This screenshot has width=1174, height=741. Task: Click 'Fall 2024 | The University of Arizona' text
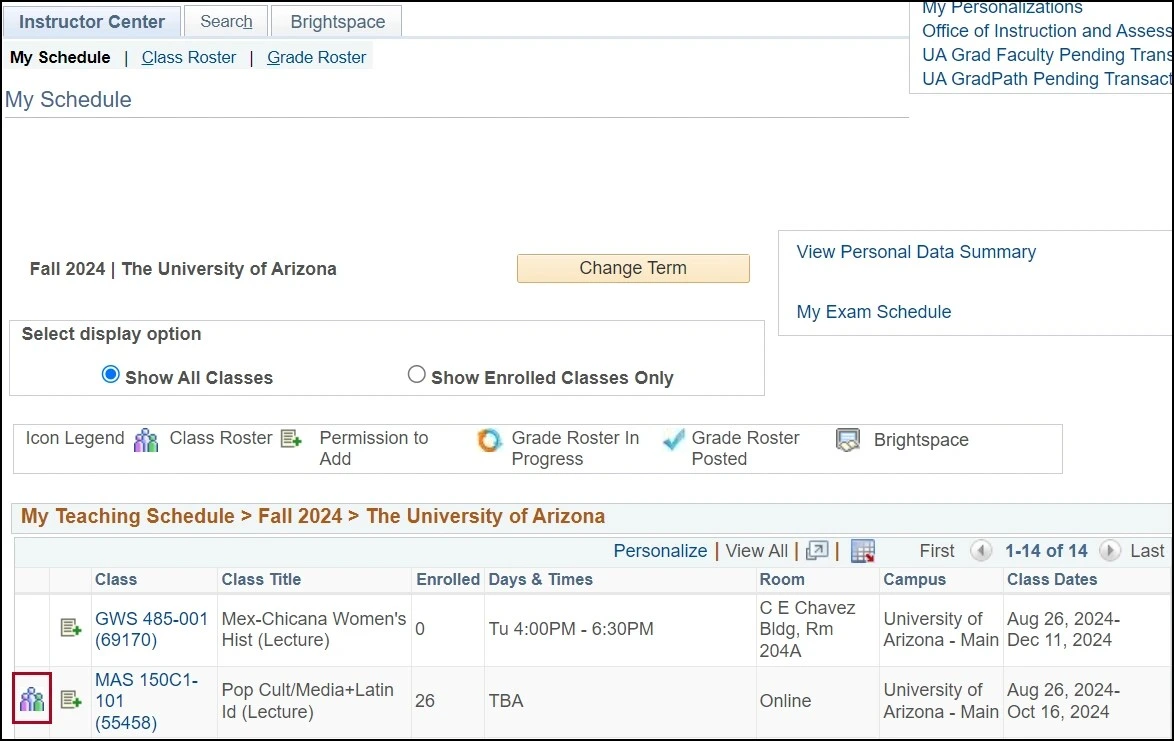(x=183, y=269)
